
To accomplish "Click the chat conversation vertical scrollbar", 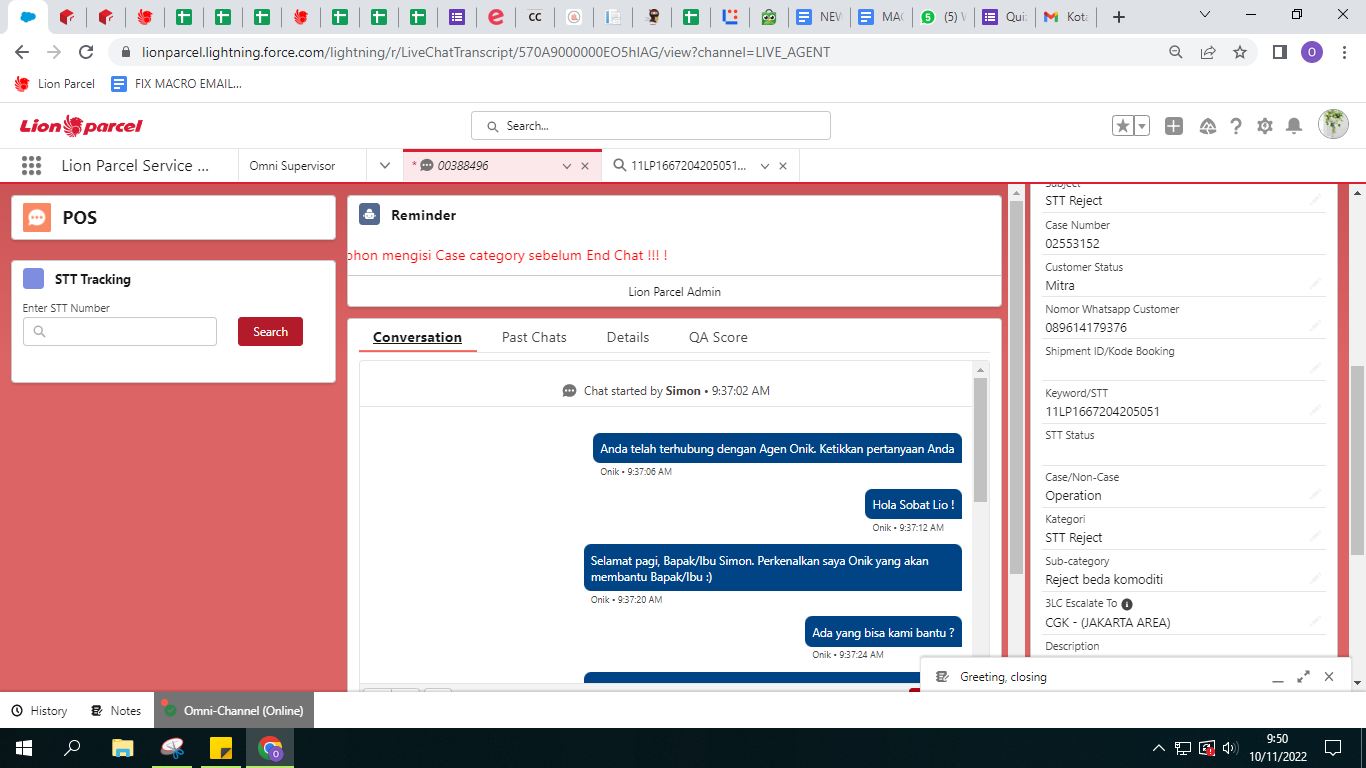I will (x=980, y=441).
